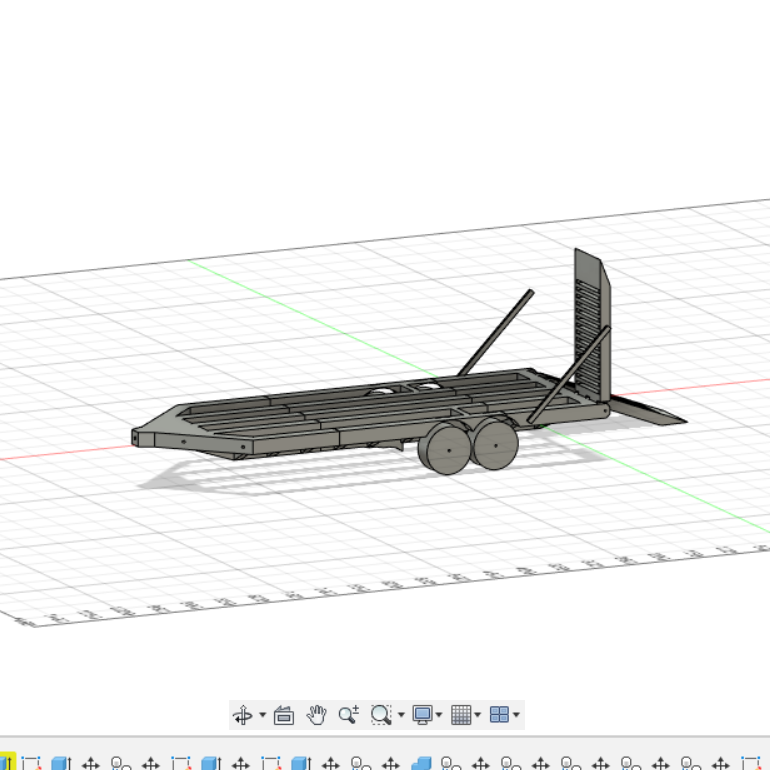Viewport: 770px width, 770px height.
Task: Expand the Grid and Snaps dropdown arrow
Action: [477, 715]
